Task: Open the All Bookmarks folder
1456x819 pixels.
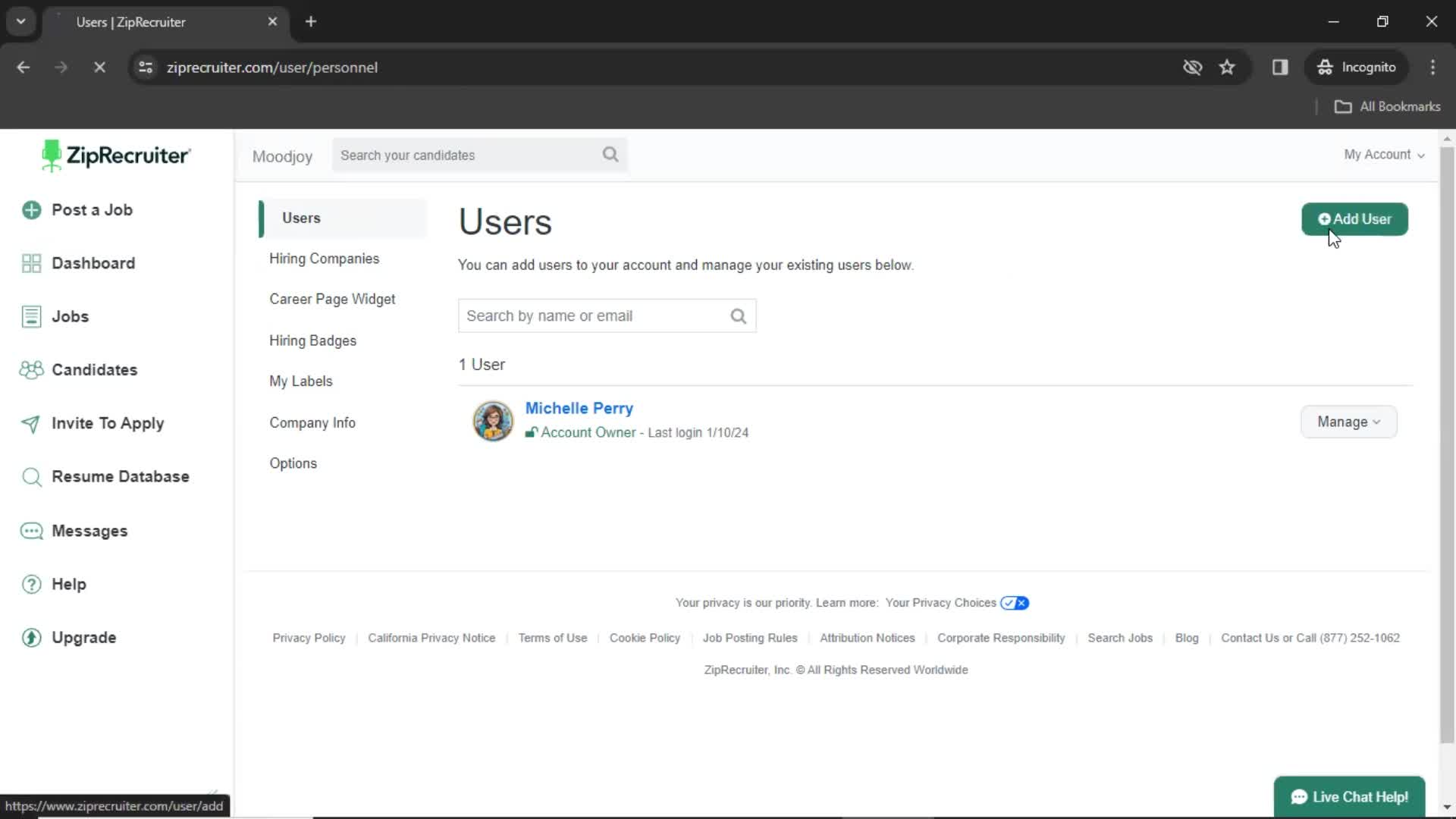Action: pos(1387,107)
